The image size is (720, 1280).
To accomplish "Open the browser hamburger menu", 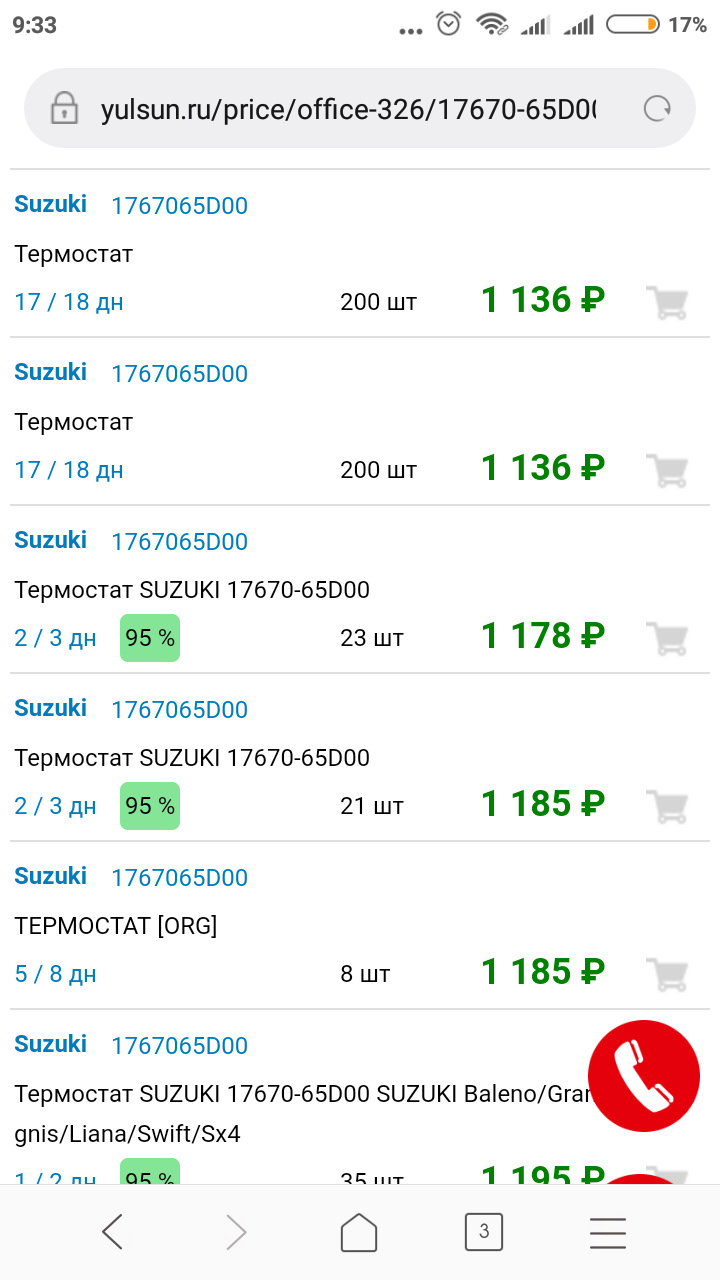I will point(607,1232).
